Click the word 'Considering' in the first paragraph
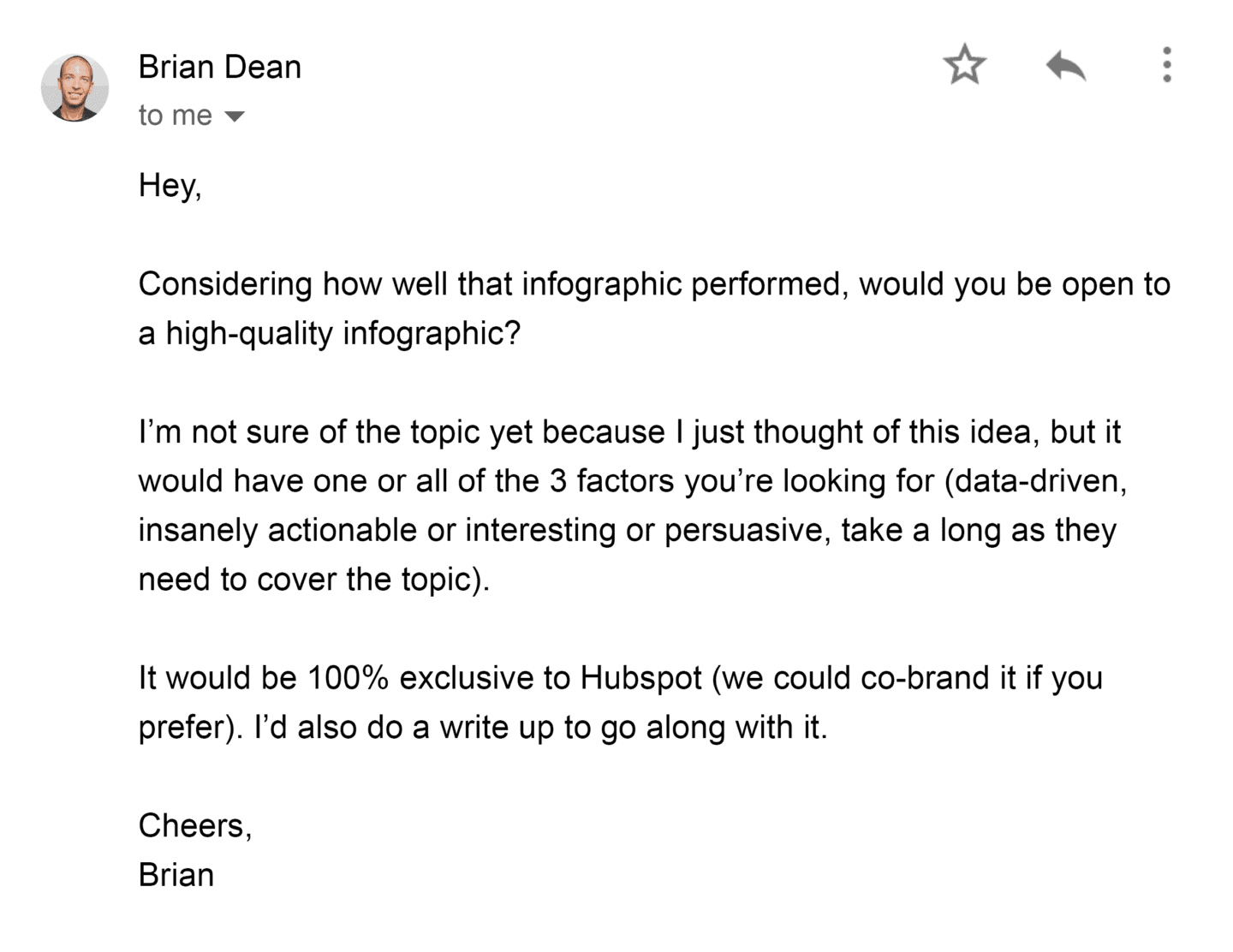Viewport: 1233px width, 952px height. [x=224, y=284]
